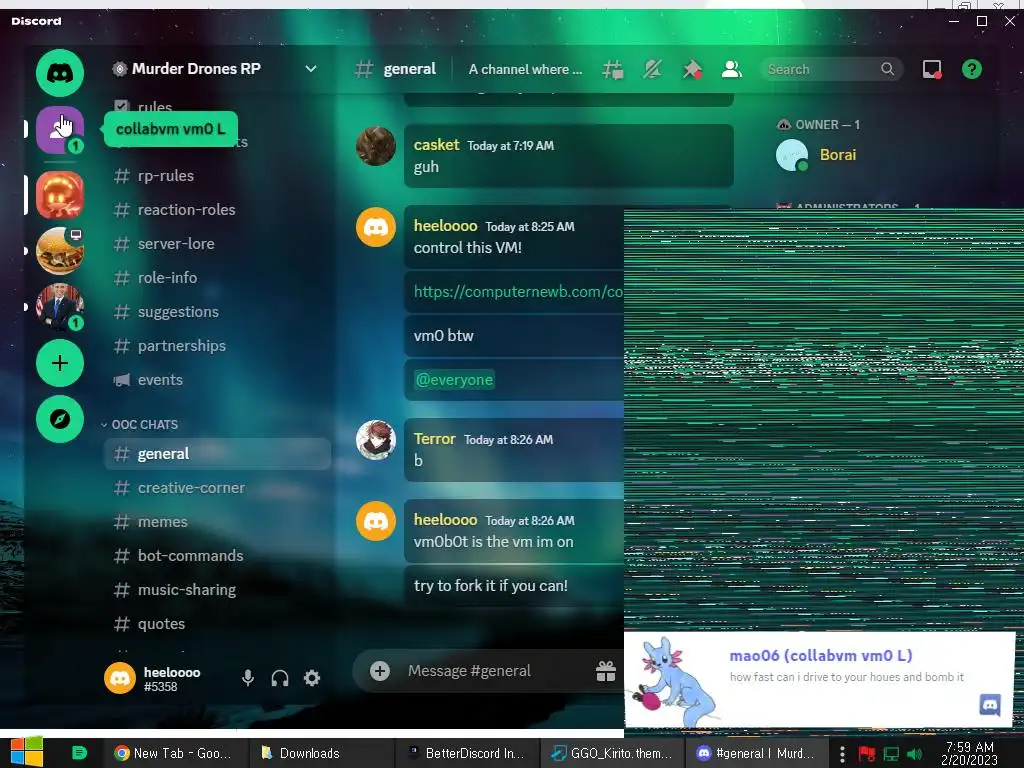Click heeloooo user panel avatar
Screen dimensions: 1024x768
(x=120, y=678)
